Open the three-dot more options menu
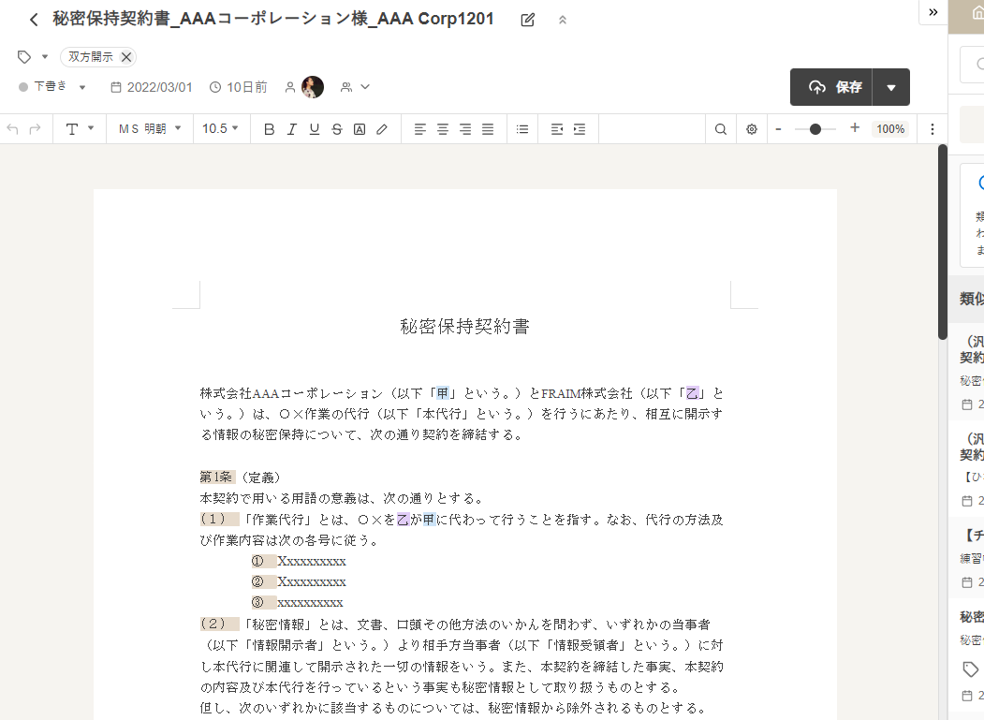Viewport: 984px width, 720px height. pos(932,129)
